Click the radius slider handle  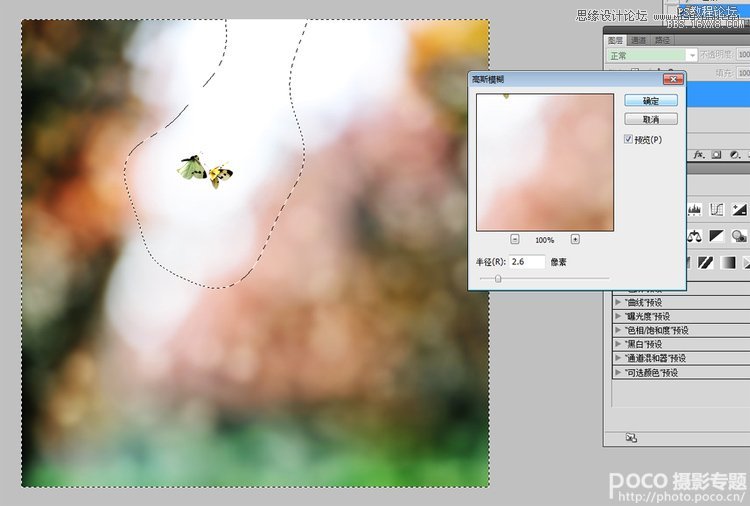point(498,278)
